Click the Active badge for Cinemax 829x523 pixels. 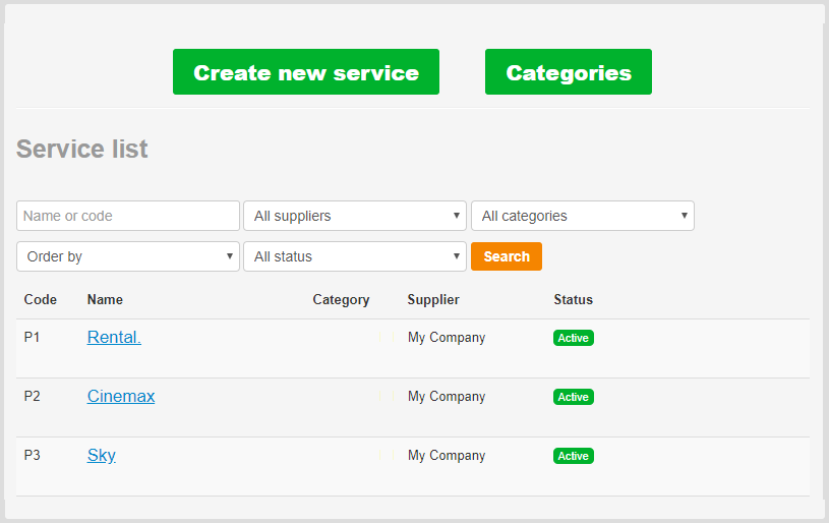[574, 397]
